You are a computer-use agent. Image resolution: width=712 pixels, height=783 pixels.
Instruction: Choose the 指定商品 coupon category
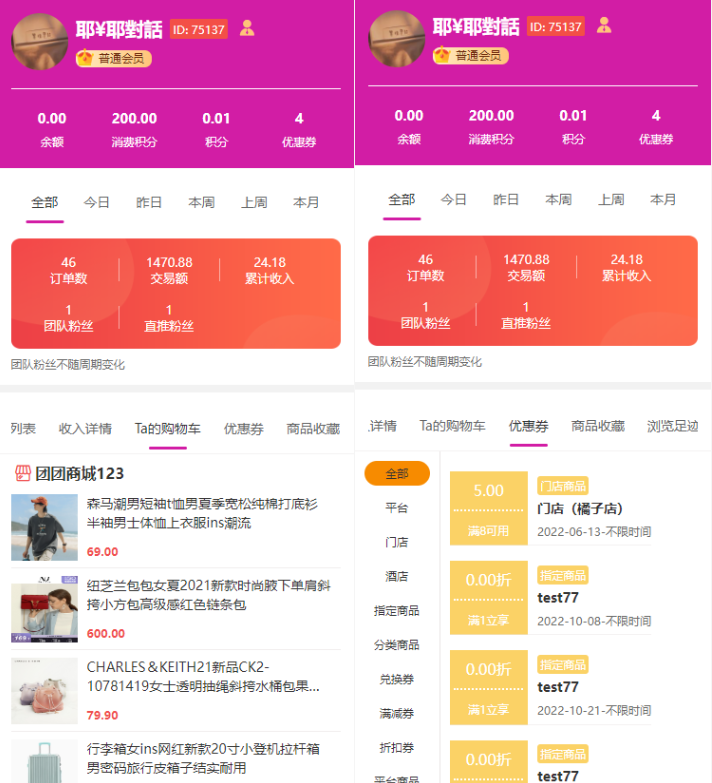pyautogui.click(x=397, y=610)
